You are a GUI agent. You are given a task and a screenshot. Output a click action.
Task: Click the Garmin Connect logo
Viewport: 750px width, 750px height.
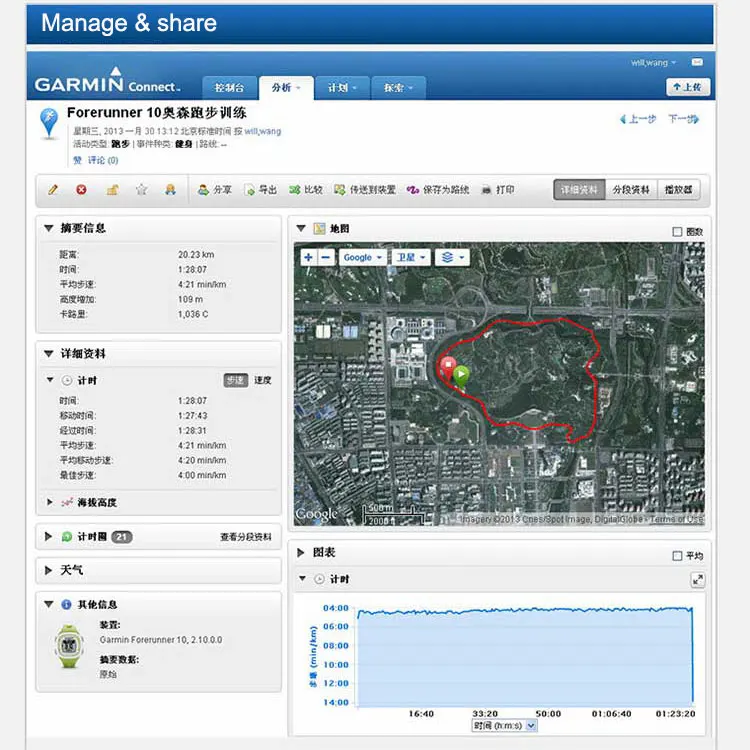click(107, 80)
